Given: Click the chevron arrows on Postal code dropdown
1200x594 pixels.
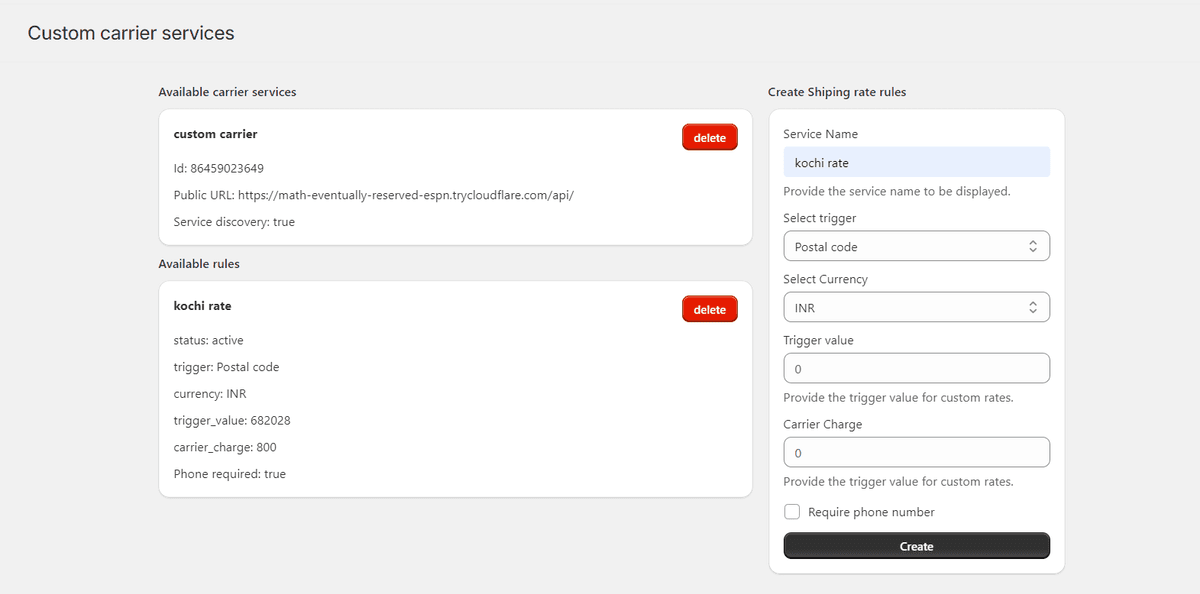Looking at the screenshot, I should pyautogui.click(x=1033, y=246).
